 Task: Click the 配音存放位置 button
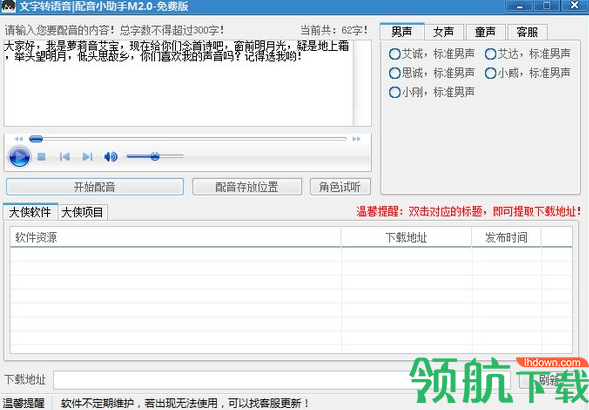pos(247,187)
